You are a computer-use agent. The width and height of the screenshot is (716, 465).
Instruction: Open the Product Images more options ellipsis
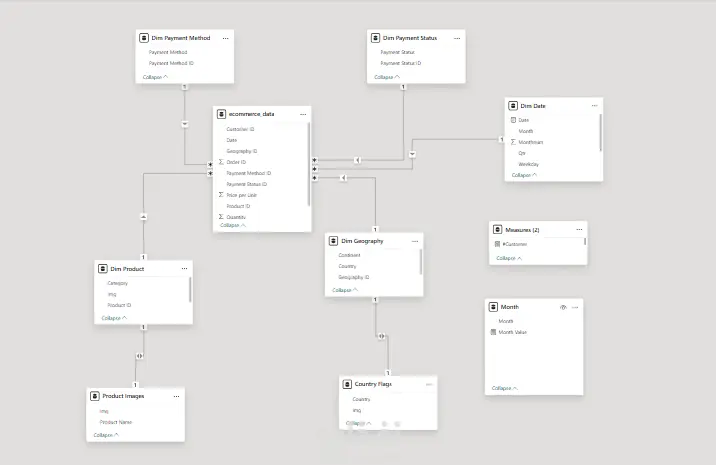(176, 396)
